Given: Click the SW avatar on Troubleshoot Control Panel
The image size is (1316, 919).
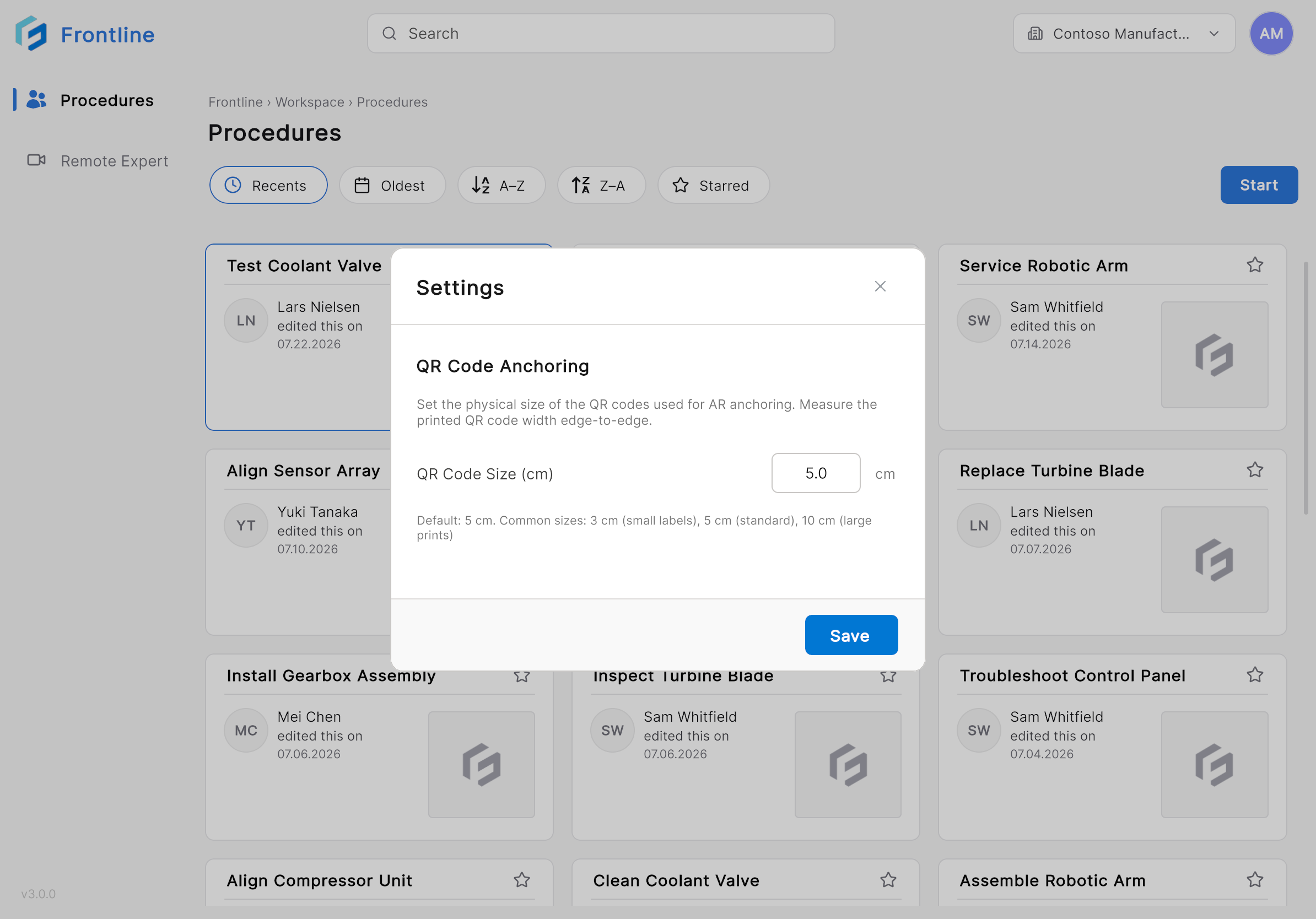Looking at the screenshot, I should point(978,731).
